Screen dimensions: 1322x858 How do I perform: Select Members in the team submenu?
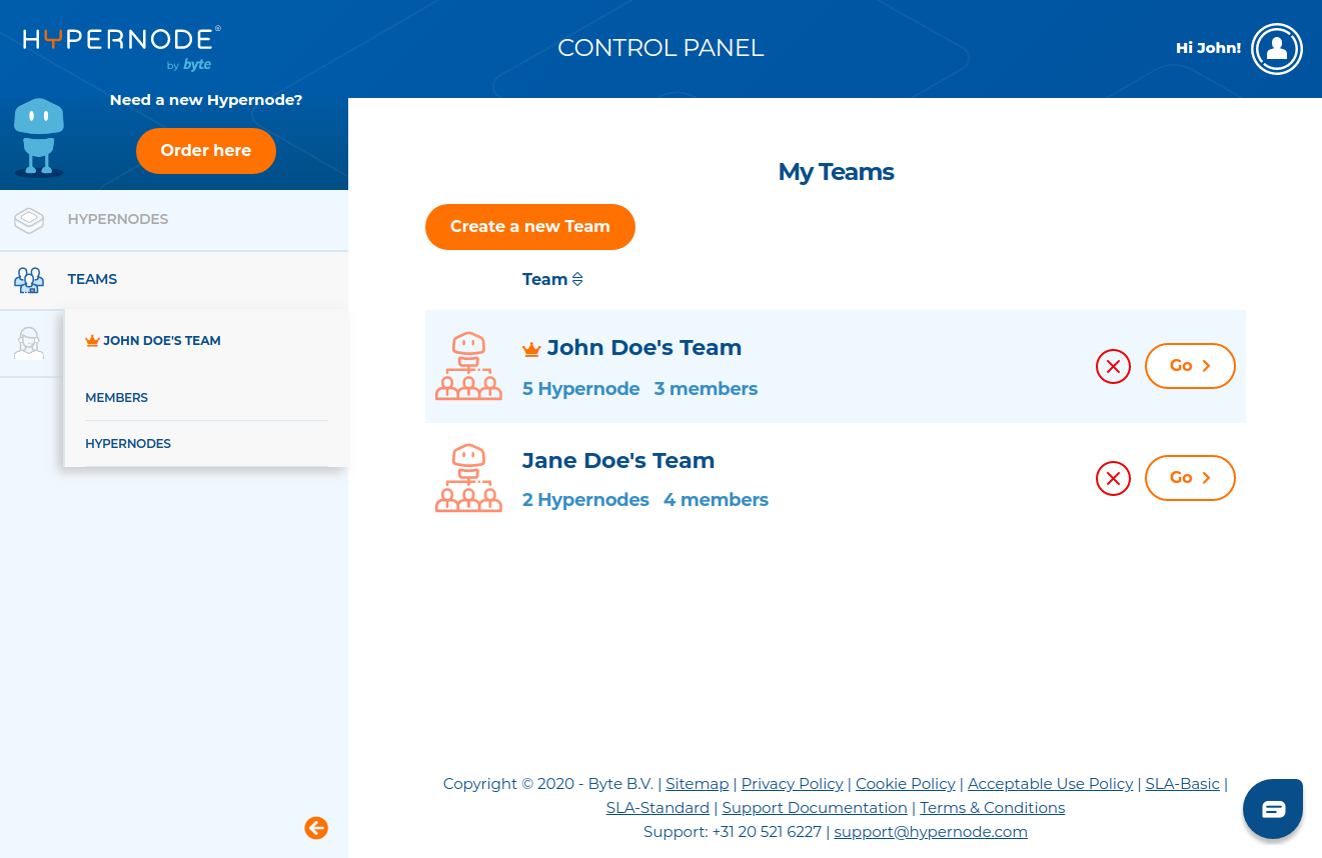[x=117, y=398]
